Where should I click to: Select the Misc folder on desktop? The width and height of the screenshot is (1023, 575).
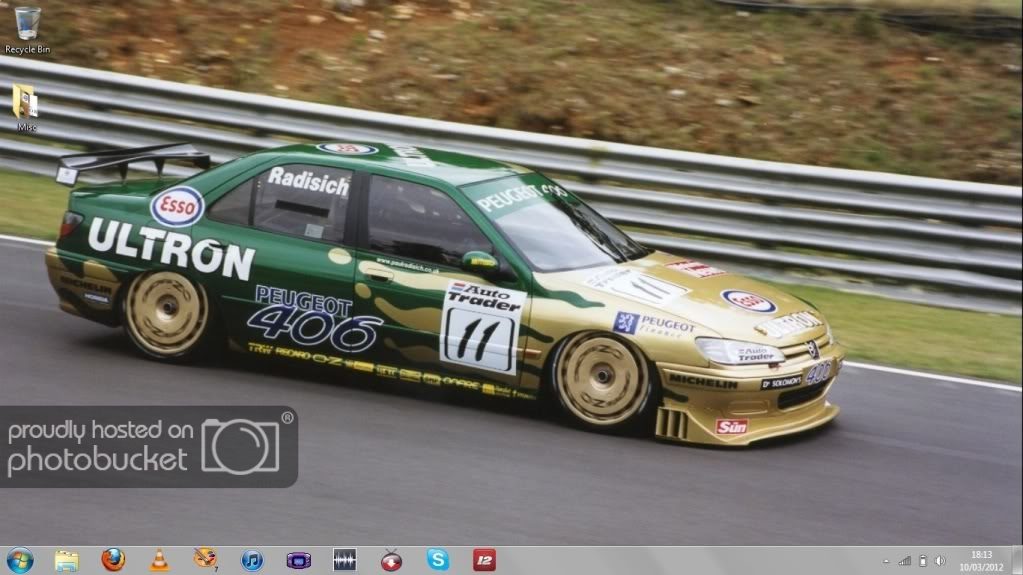coord(26,108)
